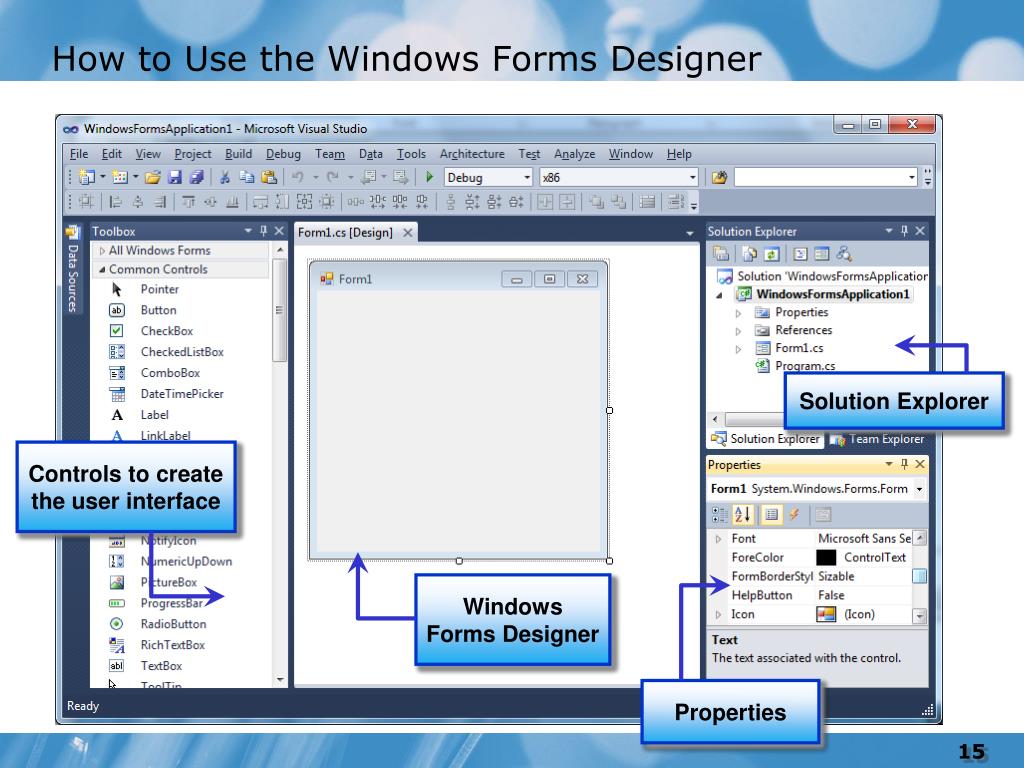This screenshot has height=768, width=1024.
Task: Select the PictureBox control in Toolbox
Action: pyautogui.click(x=168, y=582)
